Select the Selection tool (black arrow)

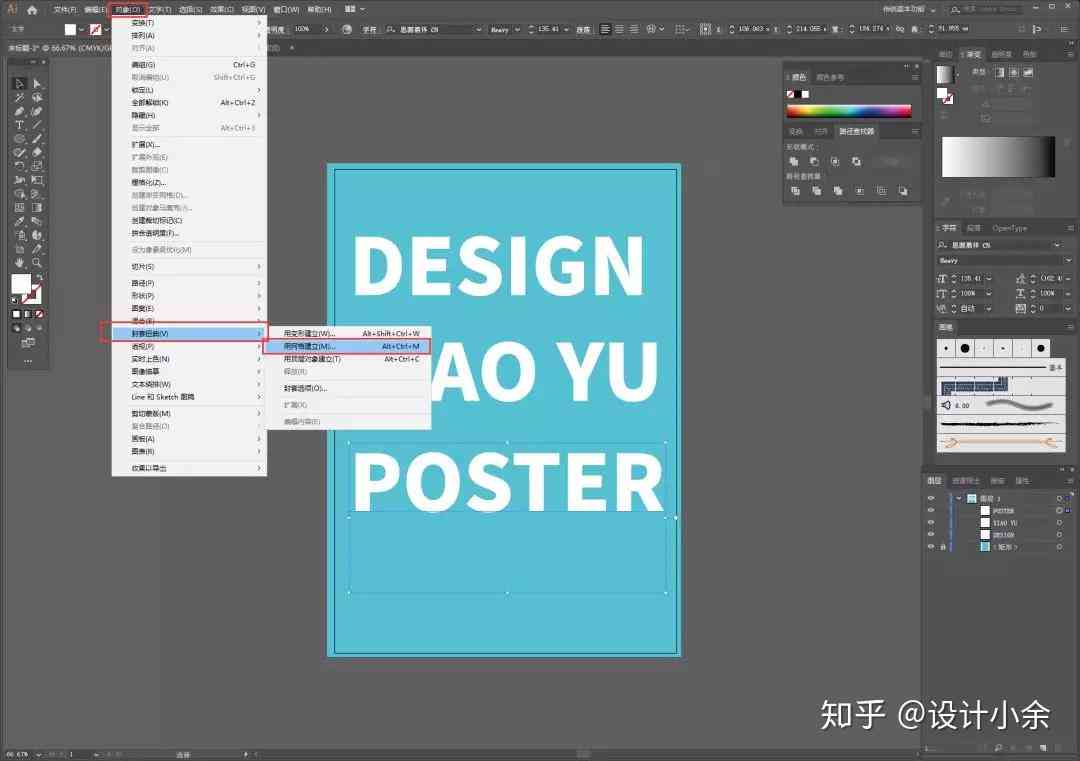tap(19, 83)
